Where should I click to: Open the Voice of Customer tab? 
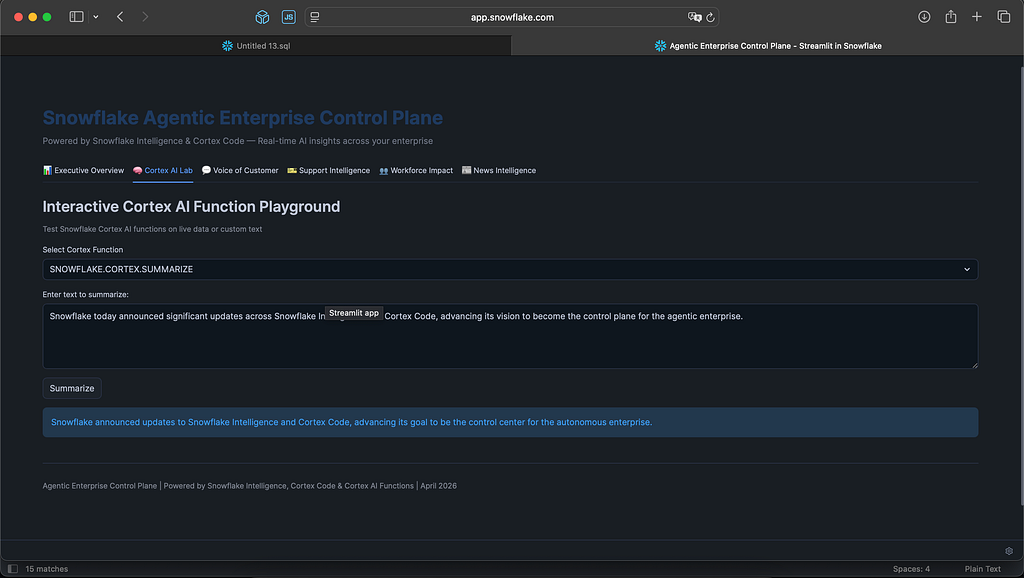(240, 170)
